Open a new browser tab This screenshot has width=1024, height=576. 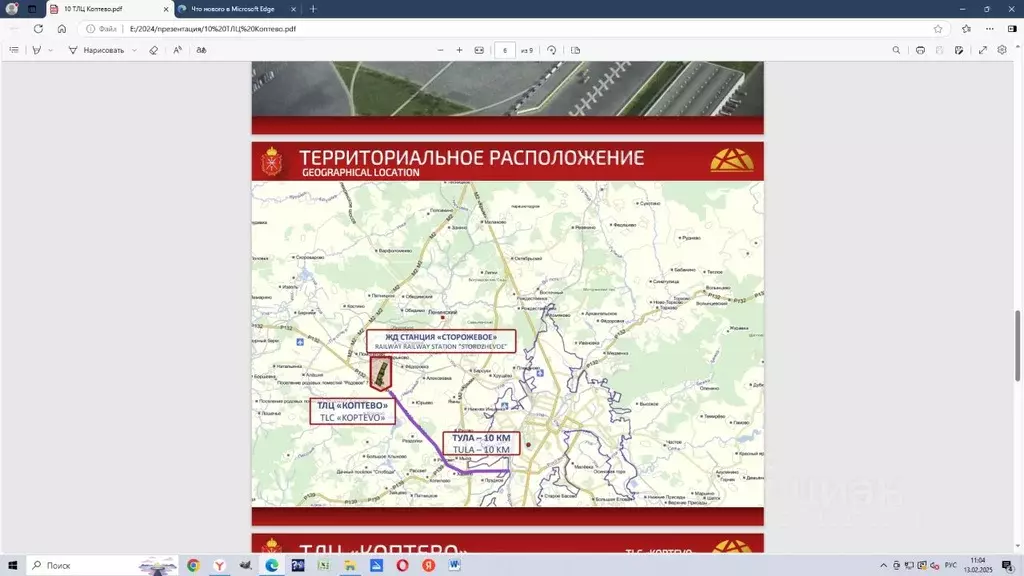pos(313,9)
